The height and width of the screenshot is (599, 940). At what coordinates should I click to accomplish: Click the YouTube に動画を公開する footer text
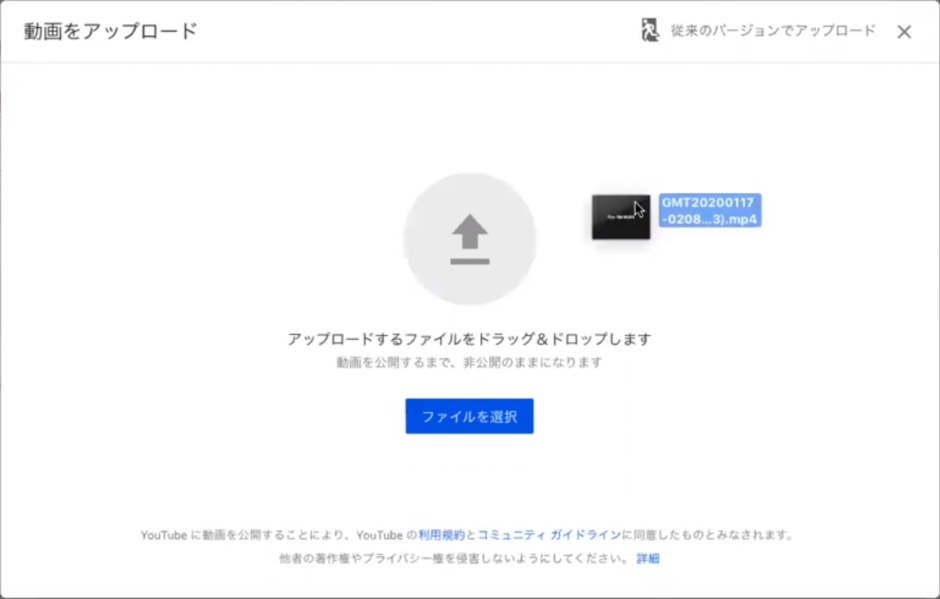[270, 535]
